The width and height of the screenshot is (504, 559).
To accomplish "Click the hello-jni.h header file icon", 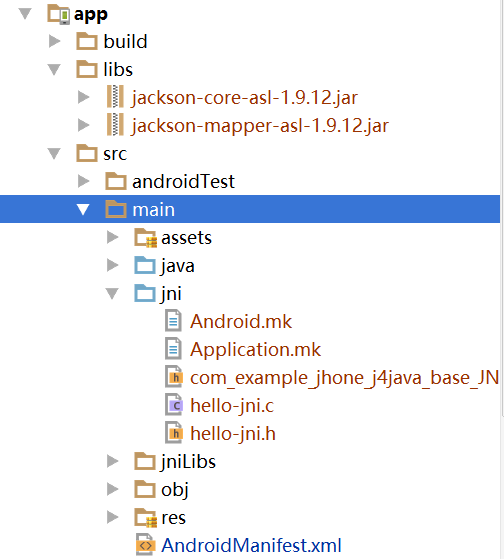I will (x=174, y=433).
